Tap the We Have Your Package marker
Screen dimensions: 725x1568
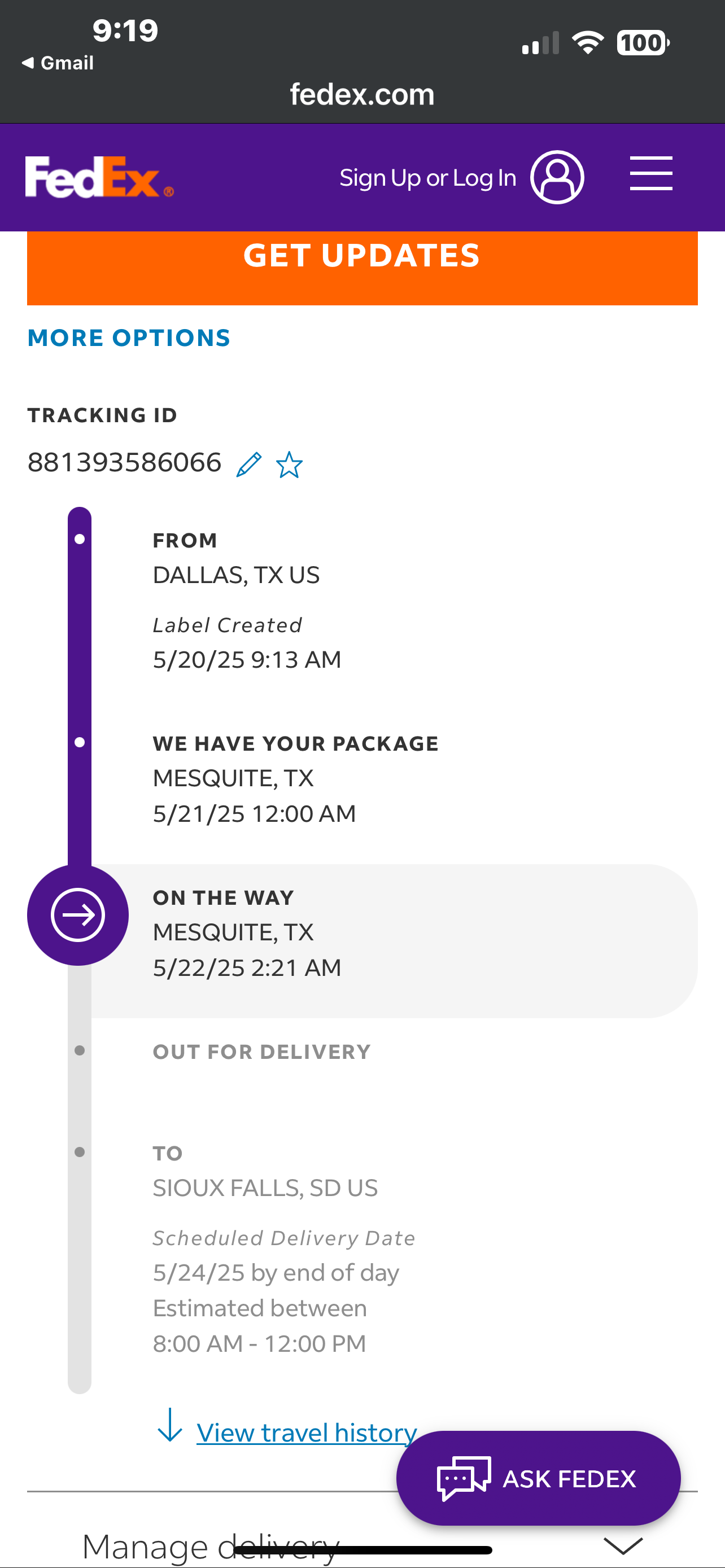[80, 743]
